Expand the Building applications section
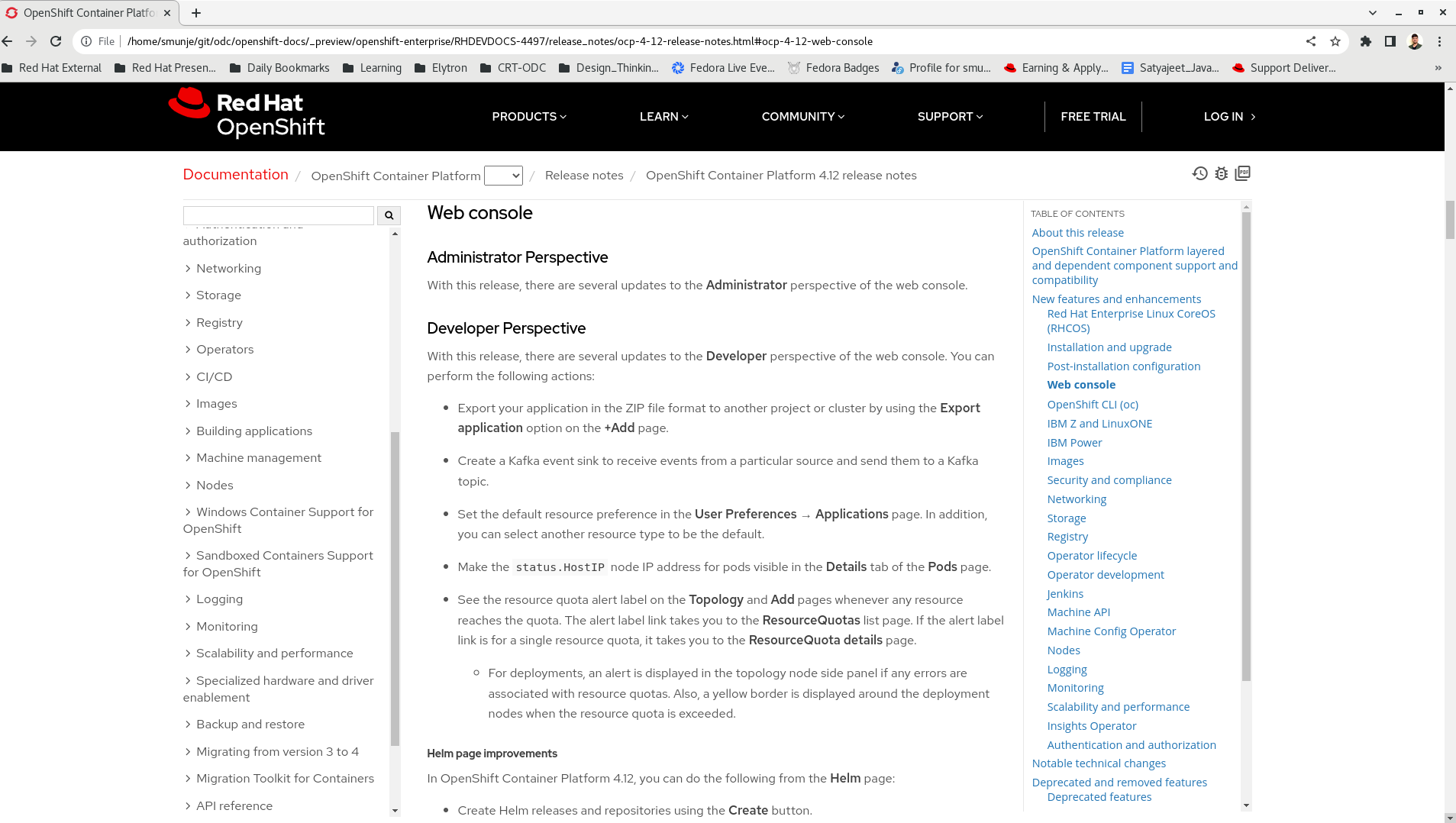The width and height of the screenshot is (1456, 823). (x=248, y=431)
